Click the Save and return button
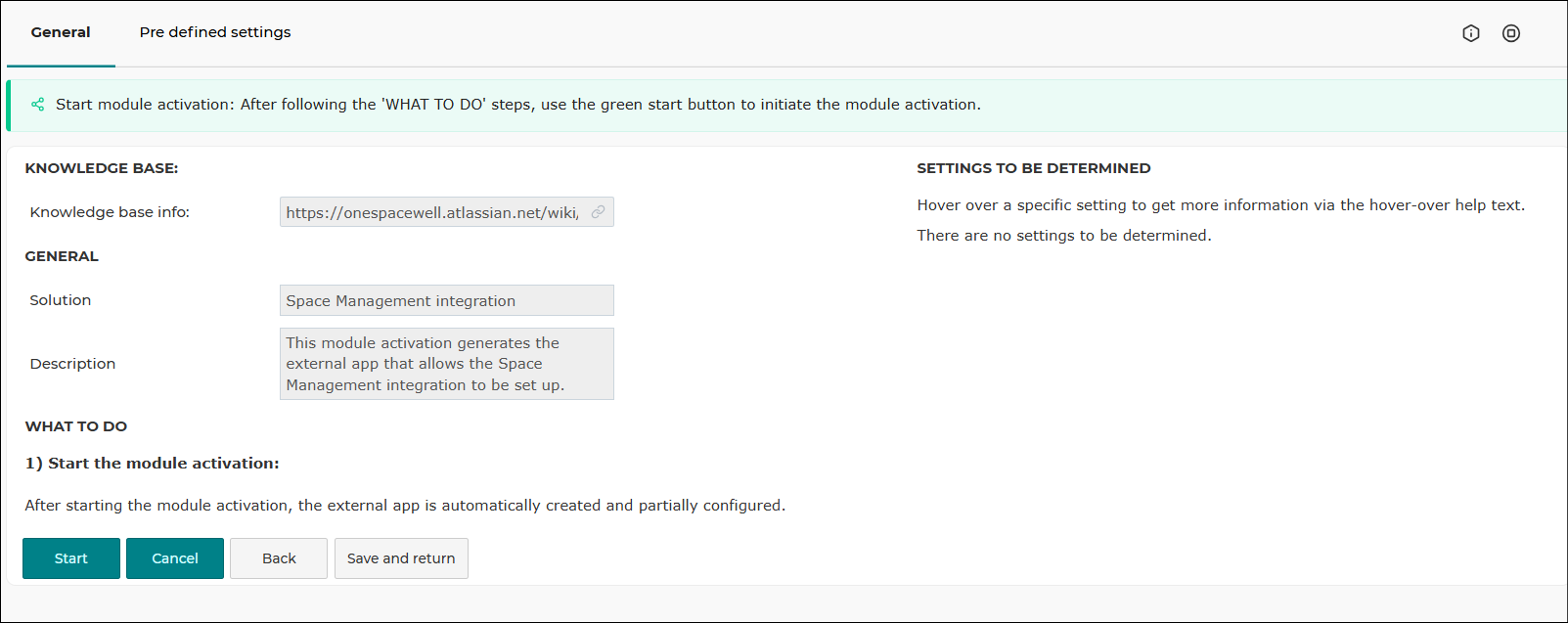This screenshot has width=1568, height=623. point(401,558)
